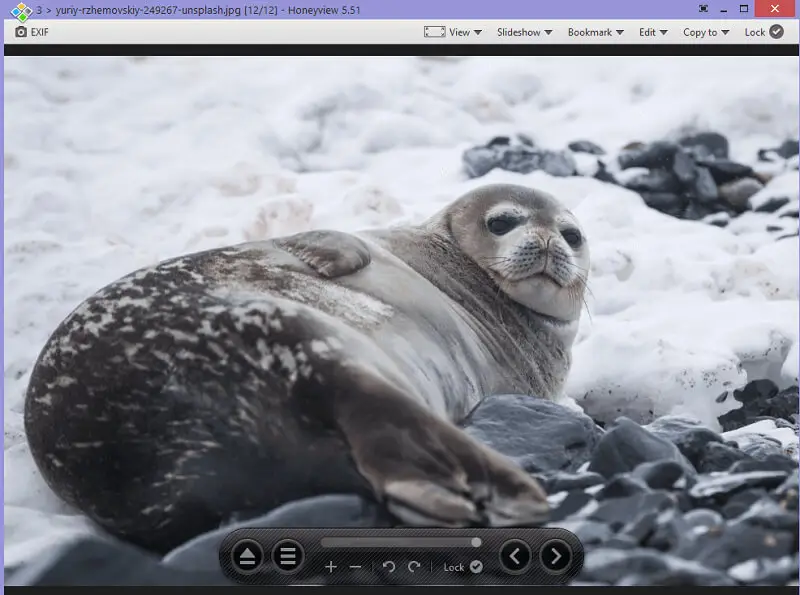This screenshot has width=800, height=595.
Task: Click the Honeyview app logo in title bar
Action: 19,11
